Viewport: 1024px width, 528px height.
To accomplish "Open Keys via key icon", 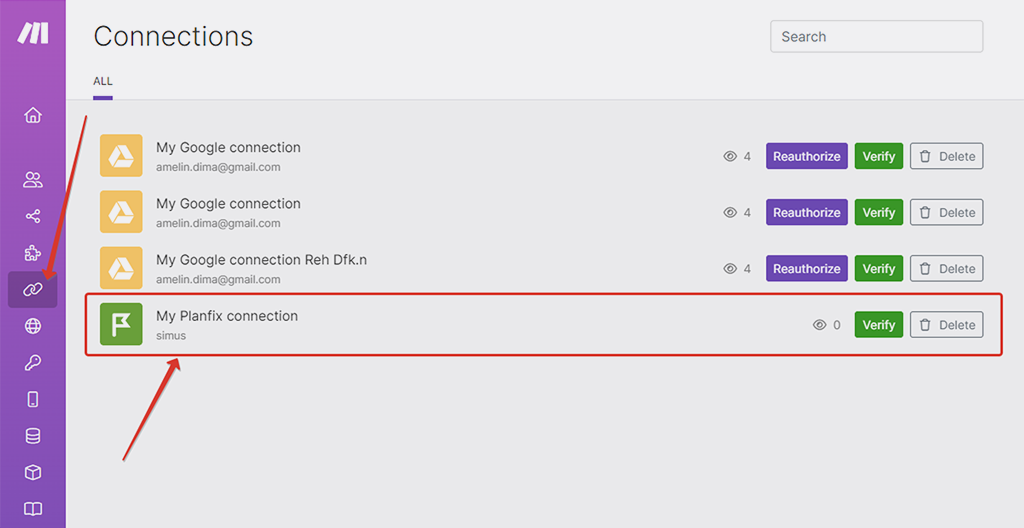I will pos(33,363).
